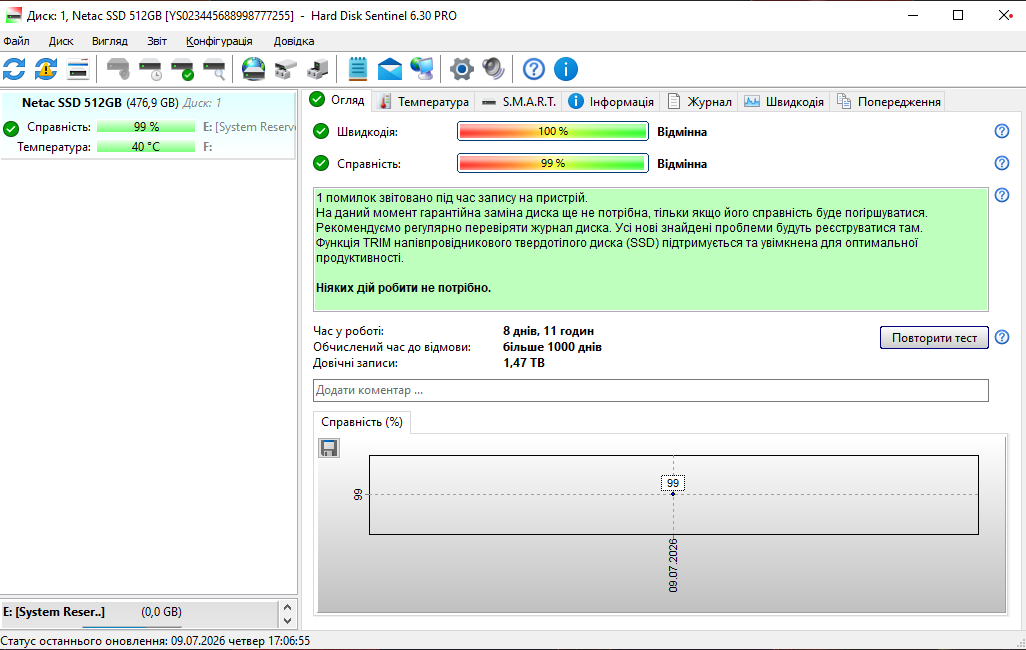
Task: Open the Вигляд menu
Action: [109, 41]
